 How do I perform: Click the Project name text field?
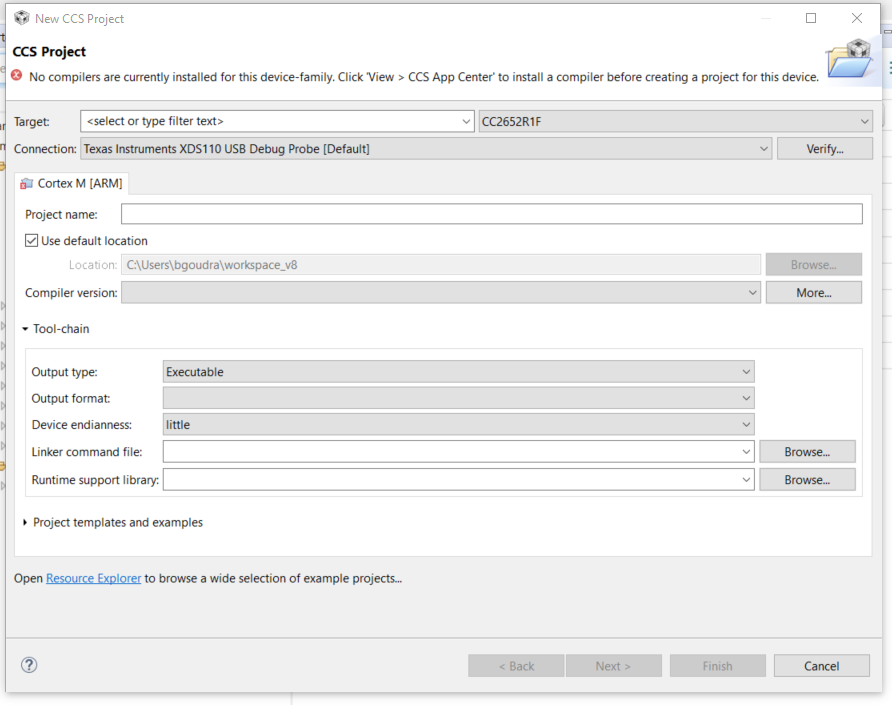pos(490,214)
